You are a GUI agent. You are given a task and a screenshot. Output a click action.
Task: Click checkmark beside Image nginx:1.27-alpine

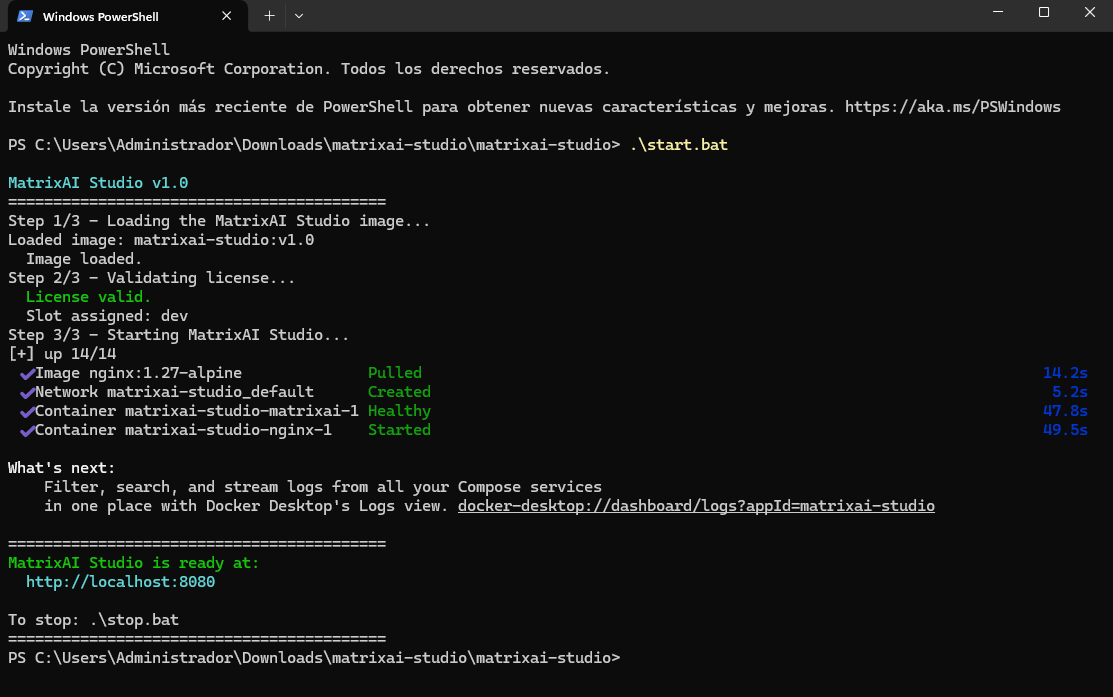point(27,373)
